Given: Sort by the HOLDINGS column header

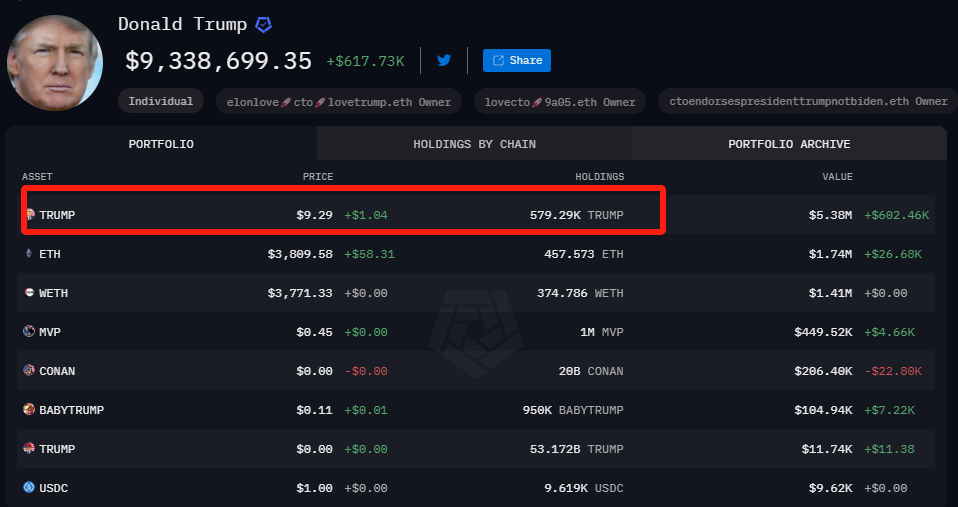Looking at the screenshot, I should click(599, 177).
